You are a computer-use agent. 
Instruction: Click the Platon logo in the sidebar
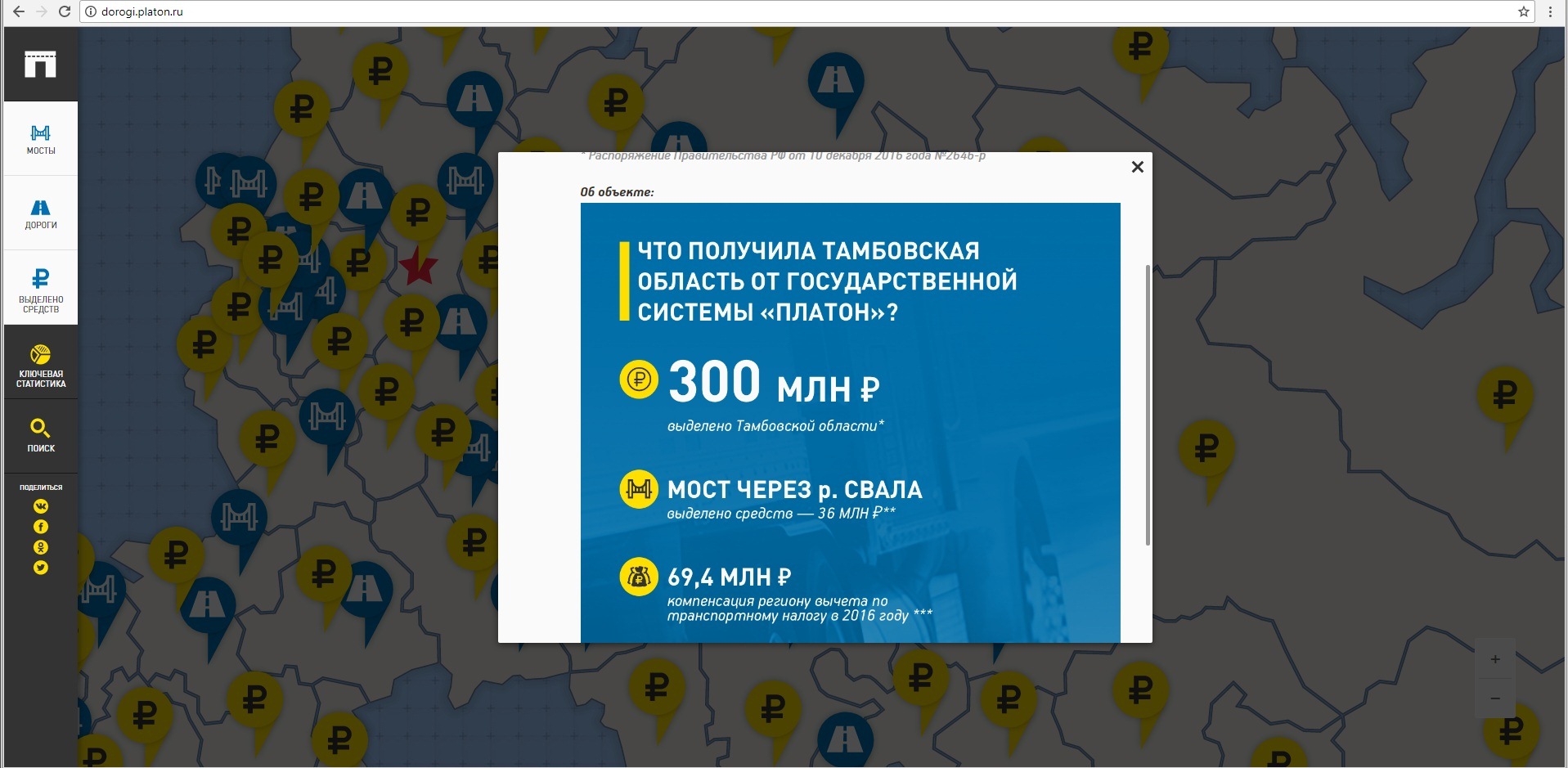[x=40, y=64]
